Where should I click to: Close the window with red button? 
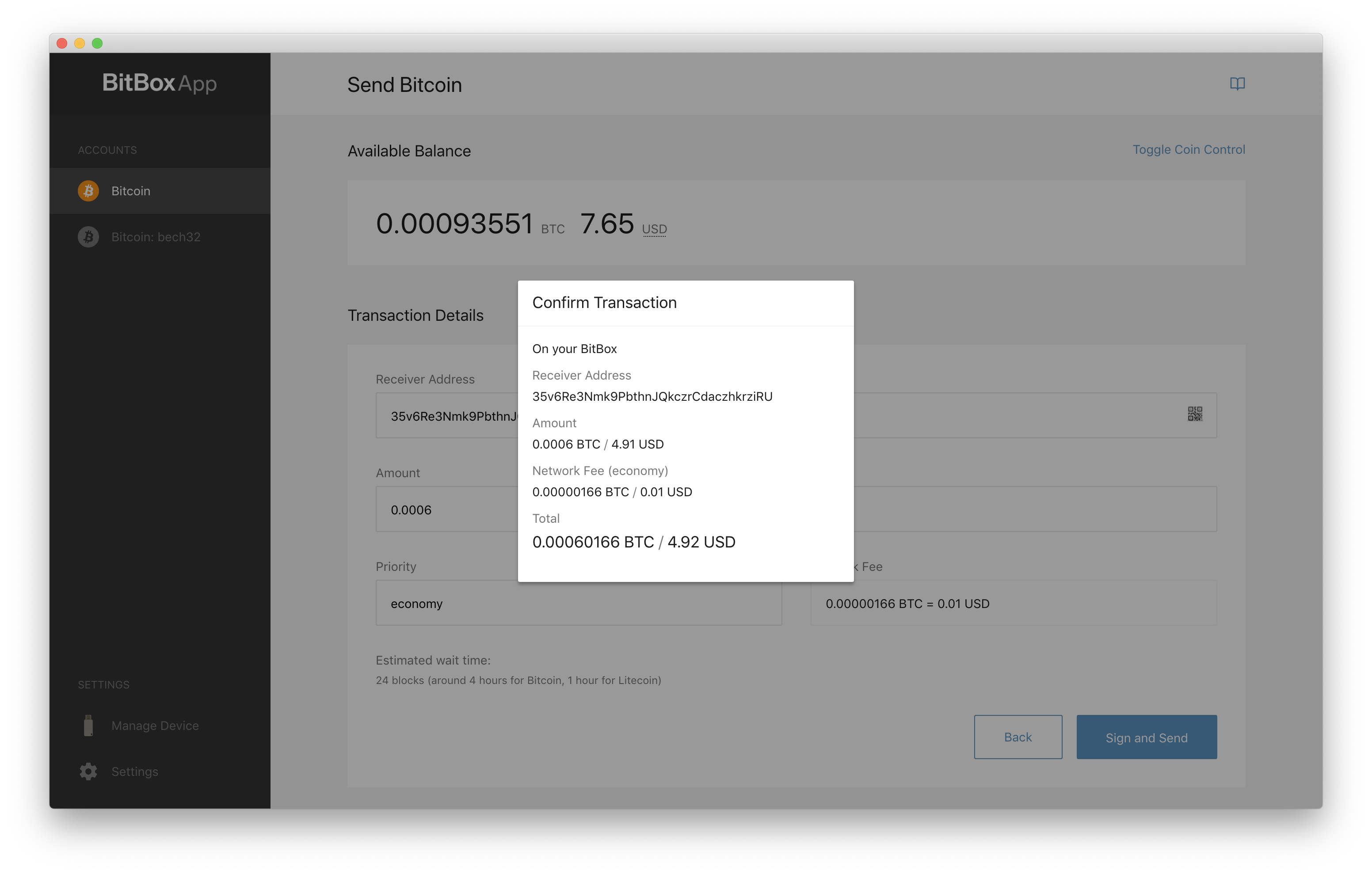click(62, 43)
